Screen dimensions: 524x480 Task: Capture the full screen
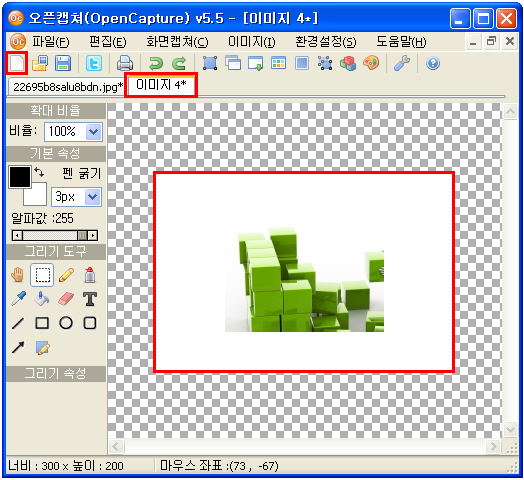point(302,63)
